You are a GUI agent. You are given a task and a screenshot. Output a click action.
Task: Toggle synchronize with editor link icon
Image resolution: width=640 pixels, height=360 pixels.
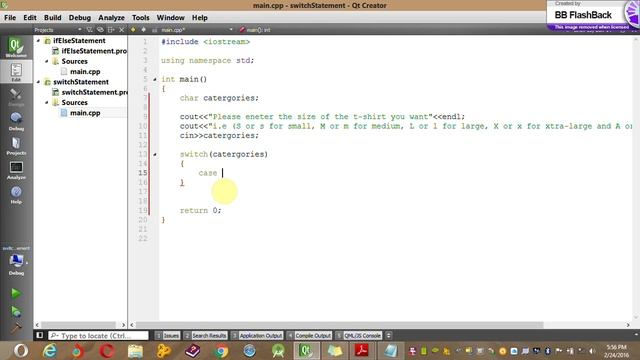[x=100, y=30]
